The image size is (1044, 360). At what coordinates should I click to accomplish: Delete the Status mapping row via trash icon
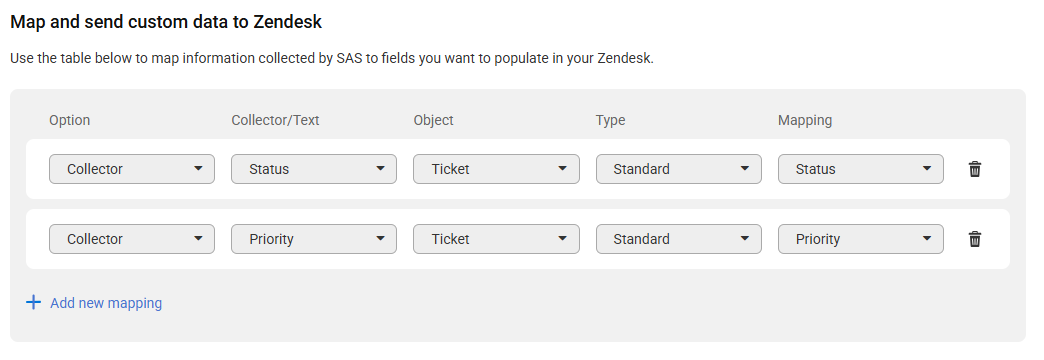(975, 169)
